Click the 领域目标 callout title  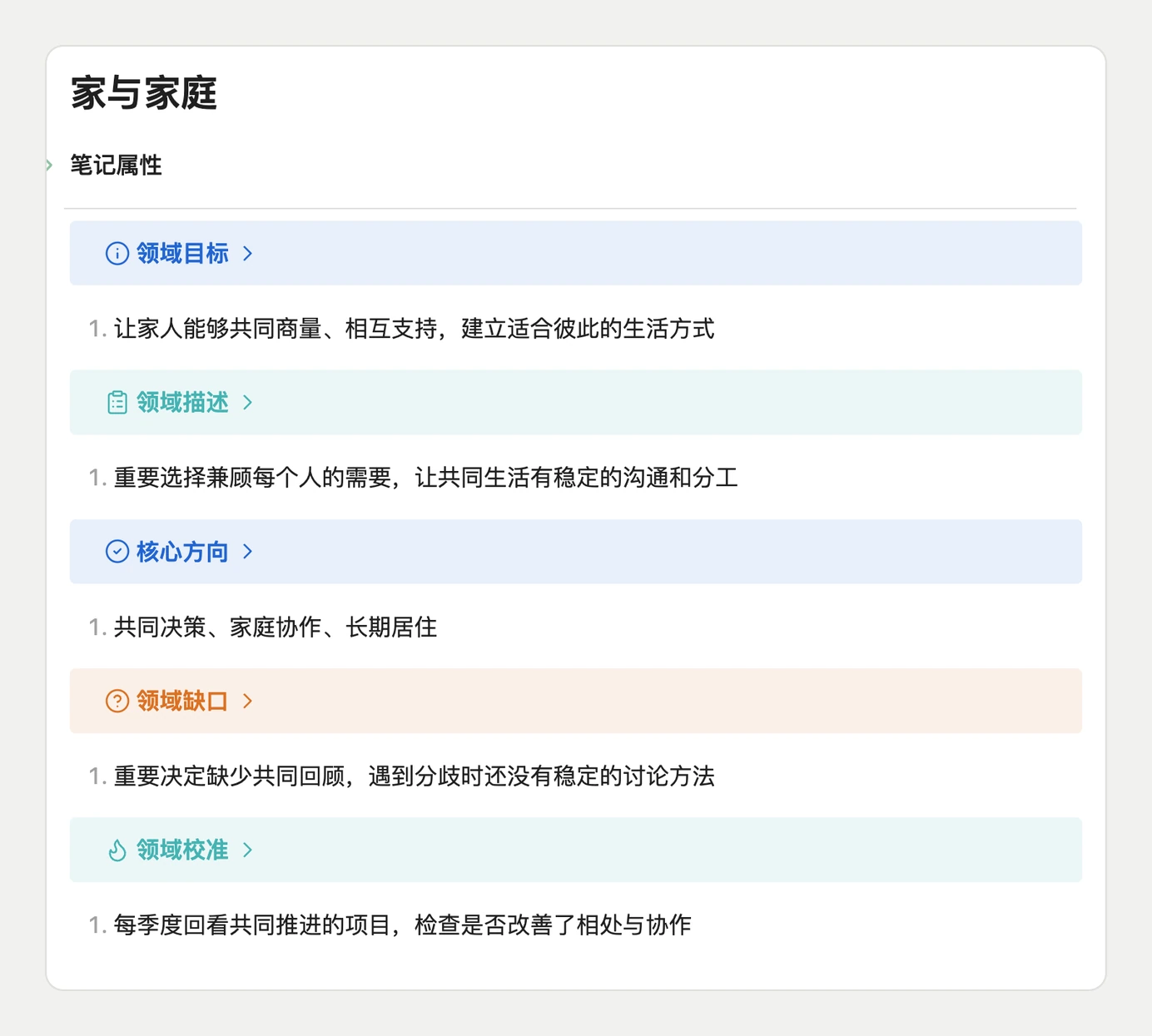point(182,253)
